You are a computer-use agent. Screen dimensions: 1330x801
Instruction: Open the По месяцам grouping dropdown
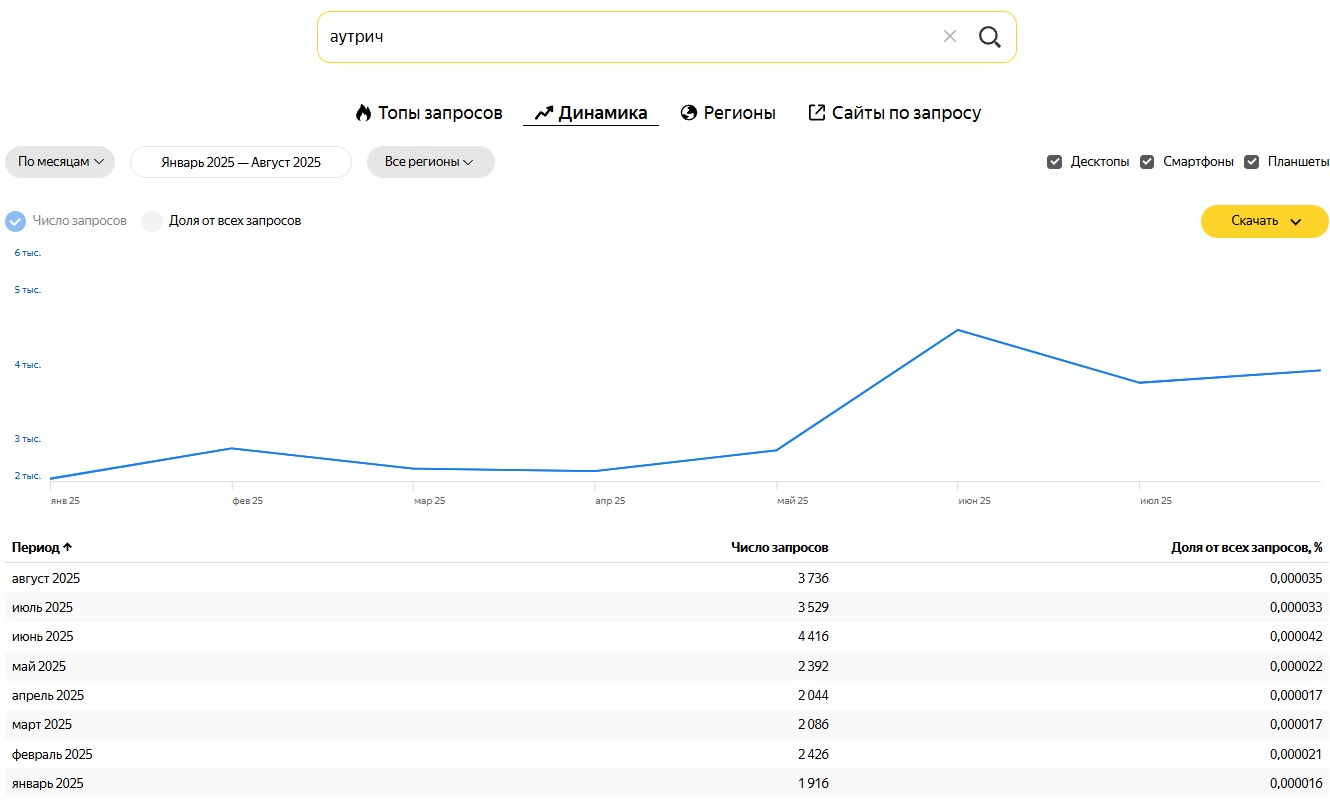point(60,162)
